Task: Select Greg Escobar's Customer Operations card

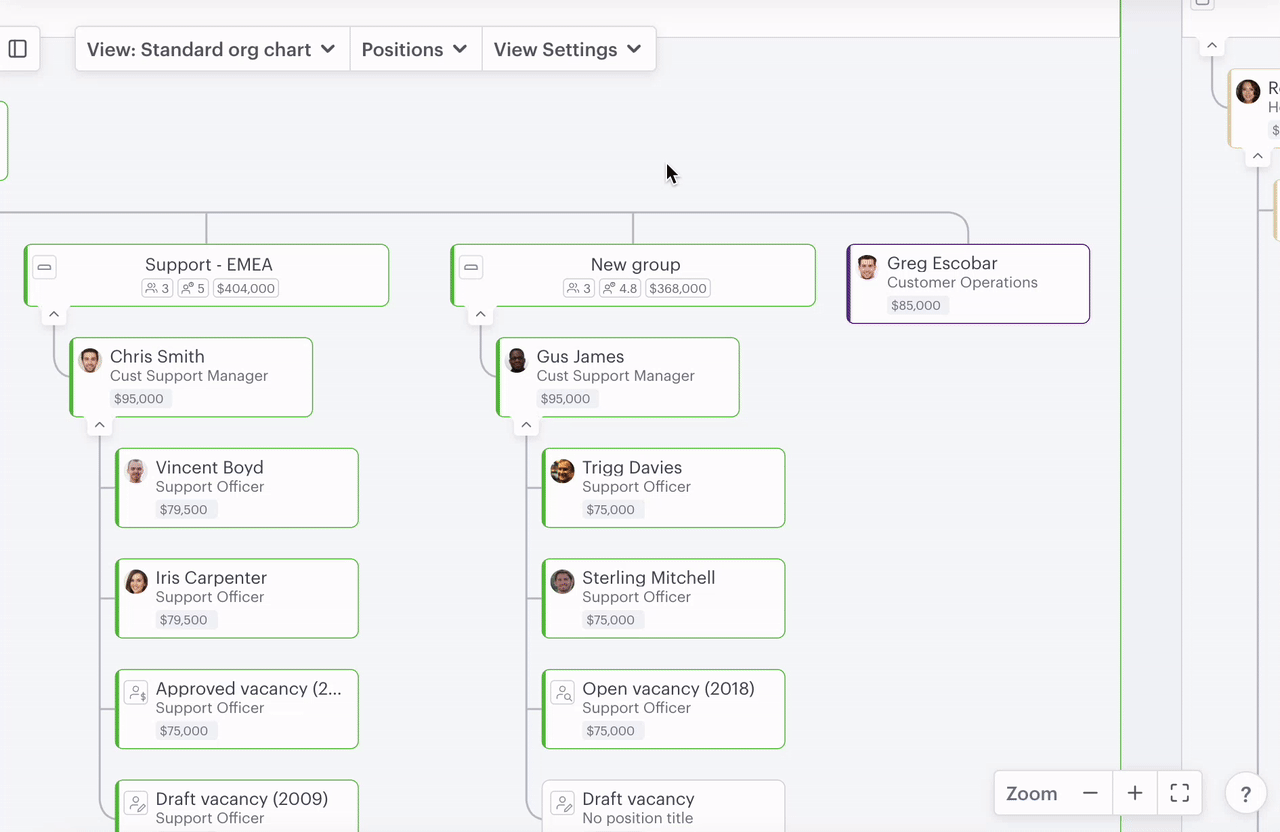Action: (x=967, y=283)
